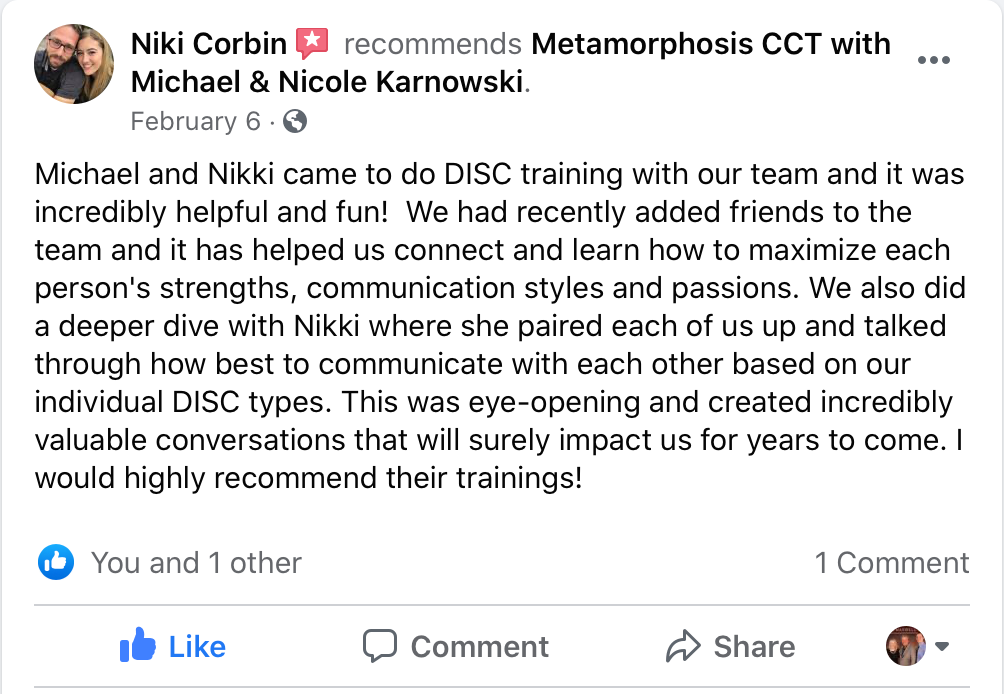
Task: Click the "Michael & Nicole Karnowski" line of page name
Action: pos(327,81)
